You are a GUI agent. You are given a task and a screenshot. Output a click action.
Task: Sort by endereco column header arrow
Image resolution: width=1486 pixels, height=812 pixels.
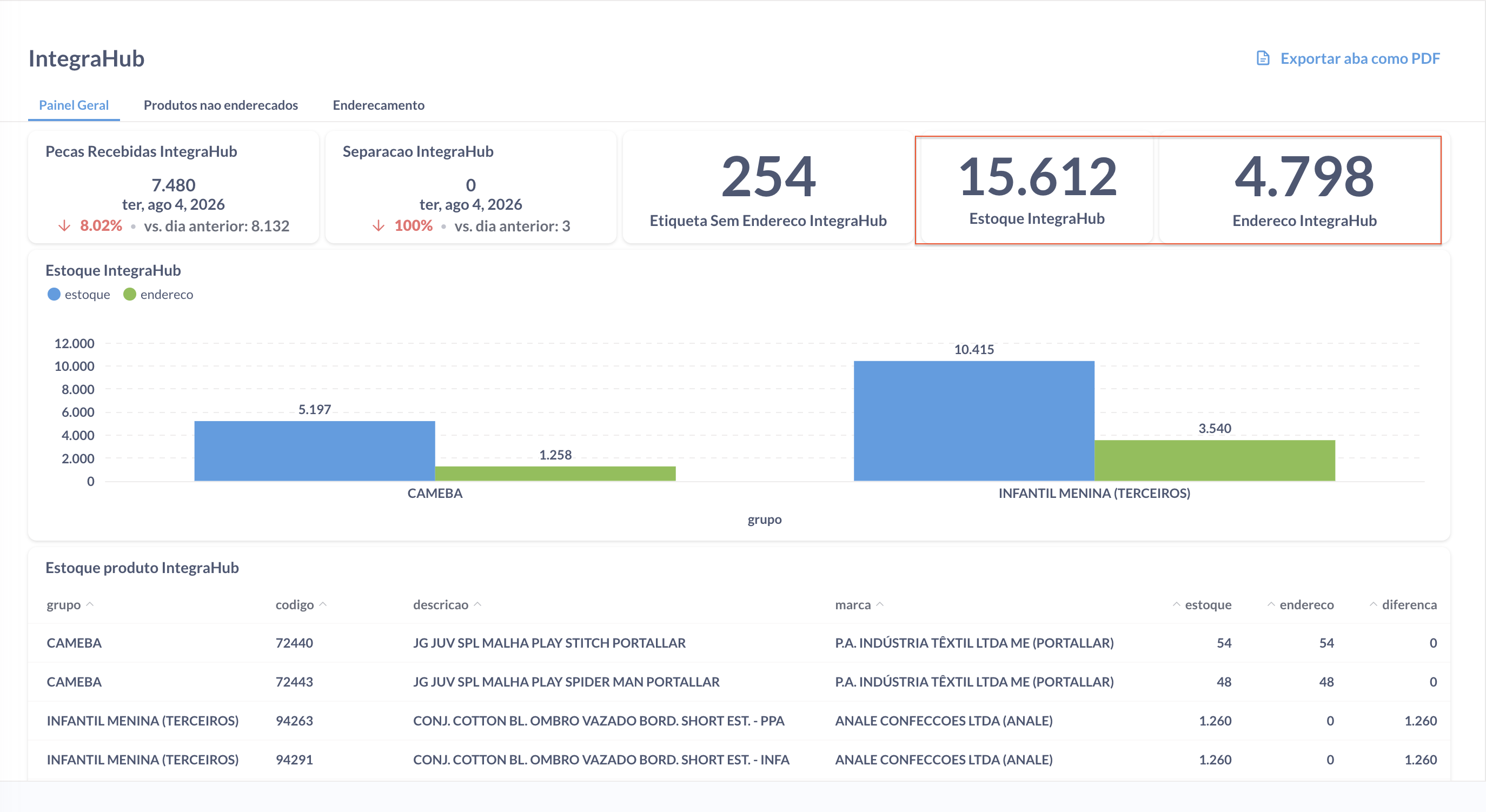pos(1271,604)
